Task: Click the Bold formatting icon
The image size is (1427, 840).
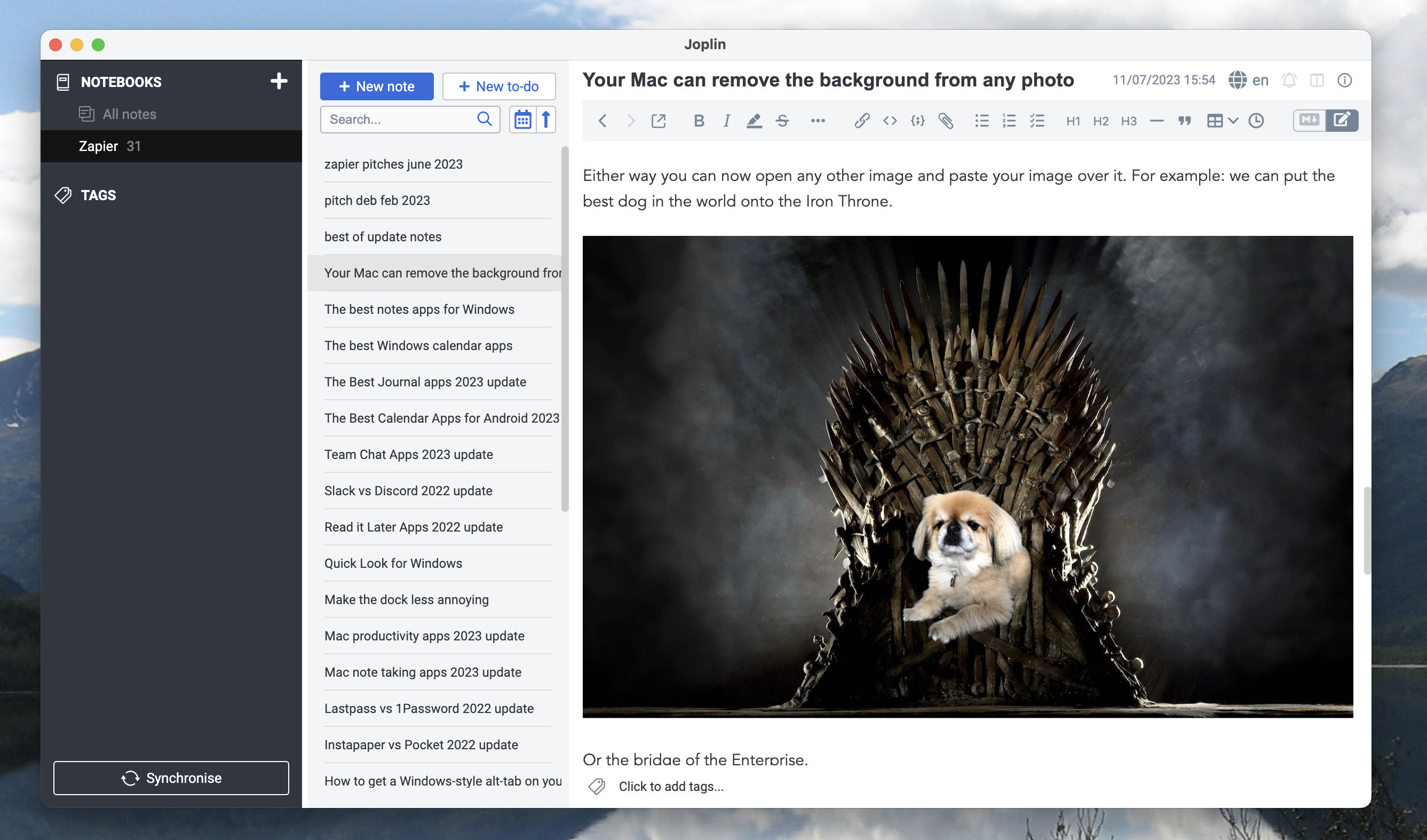Action: point(697,120)
